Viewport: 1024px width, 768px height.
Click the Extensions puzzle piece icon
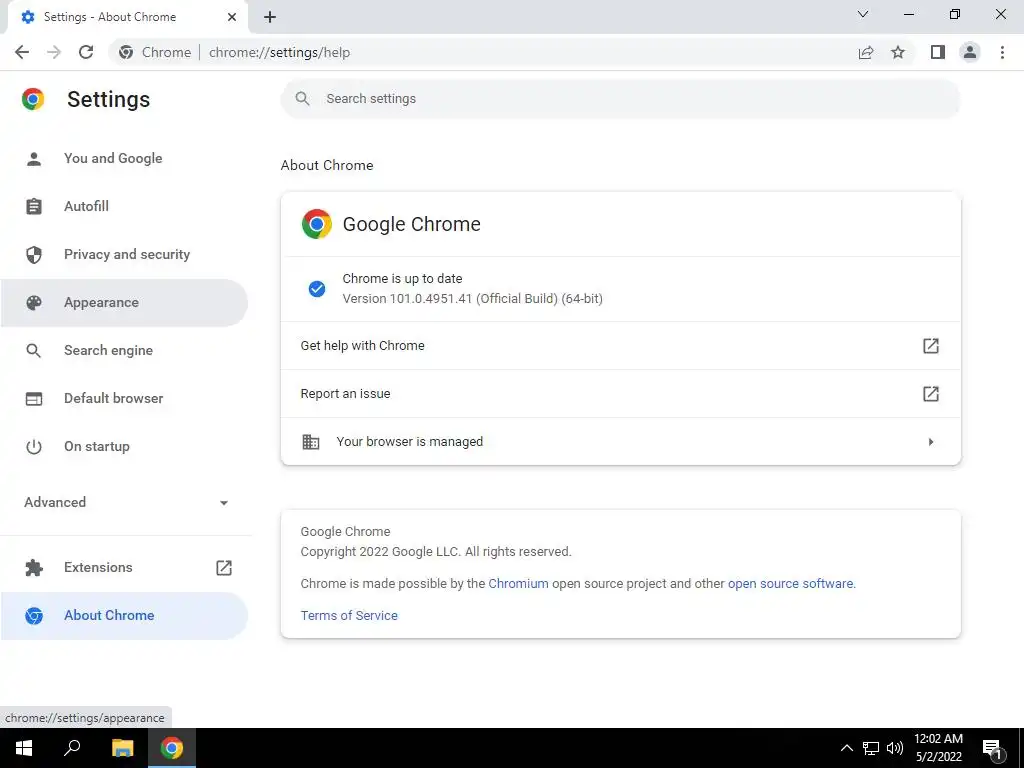(x=34, y=568)
